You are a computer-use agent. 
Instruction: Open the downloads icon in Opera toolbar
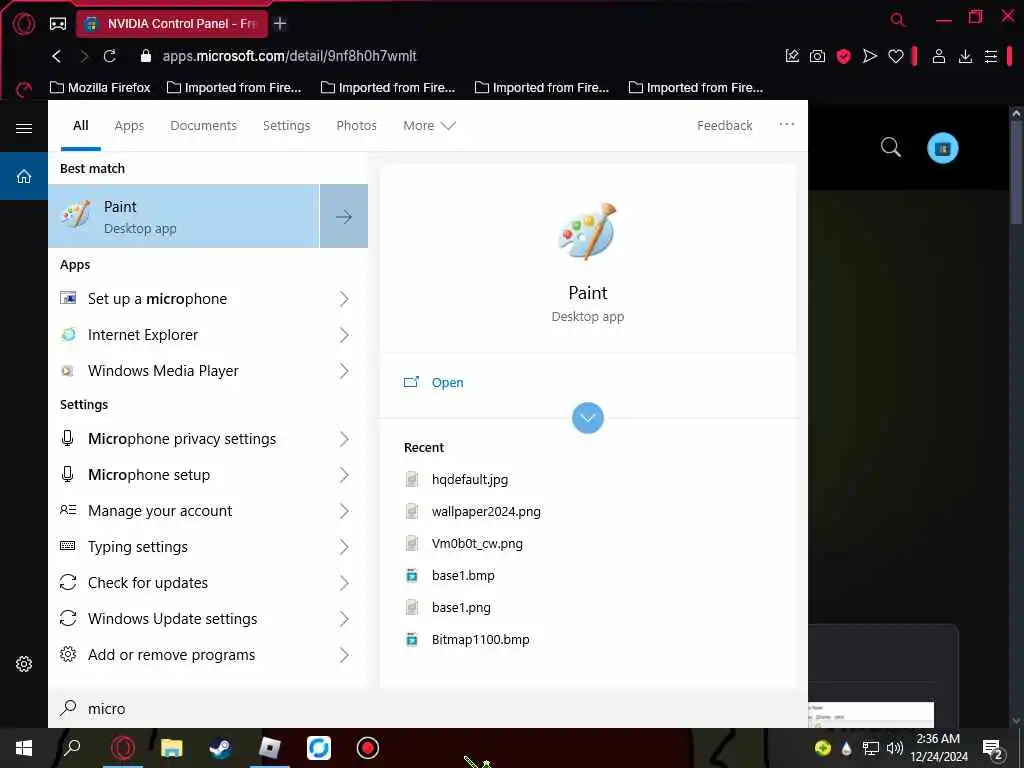tap(965, 57)
